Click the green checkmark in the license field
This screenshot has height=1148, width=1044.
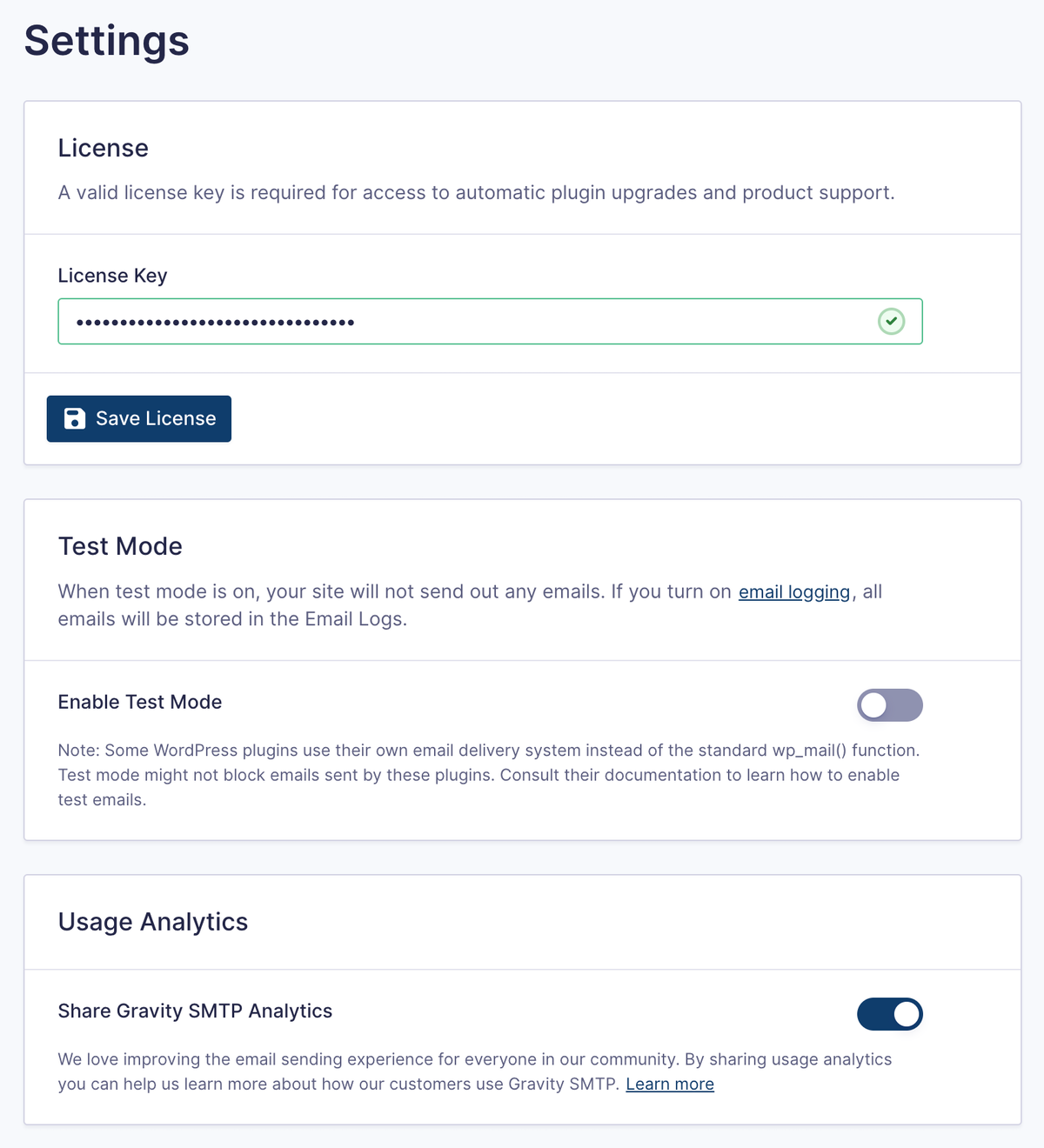890,322
